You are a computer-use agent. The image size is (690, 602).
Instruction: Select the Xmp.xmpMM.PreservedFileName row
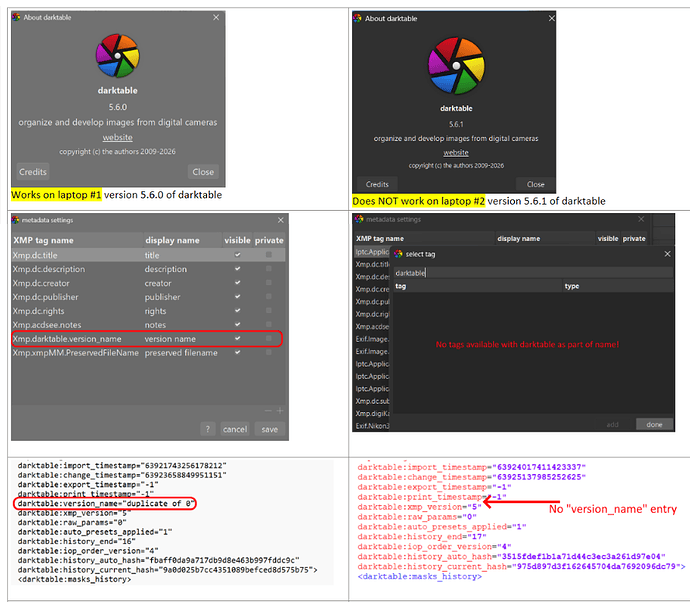[x=148, y=353]
